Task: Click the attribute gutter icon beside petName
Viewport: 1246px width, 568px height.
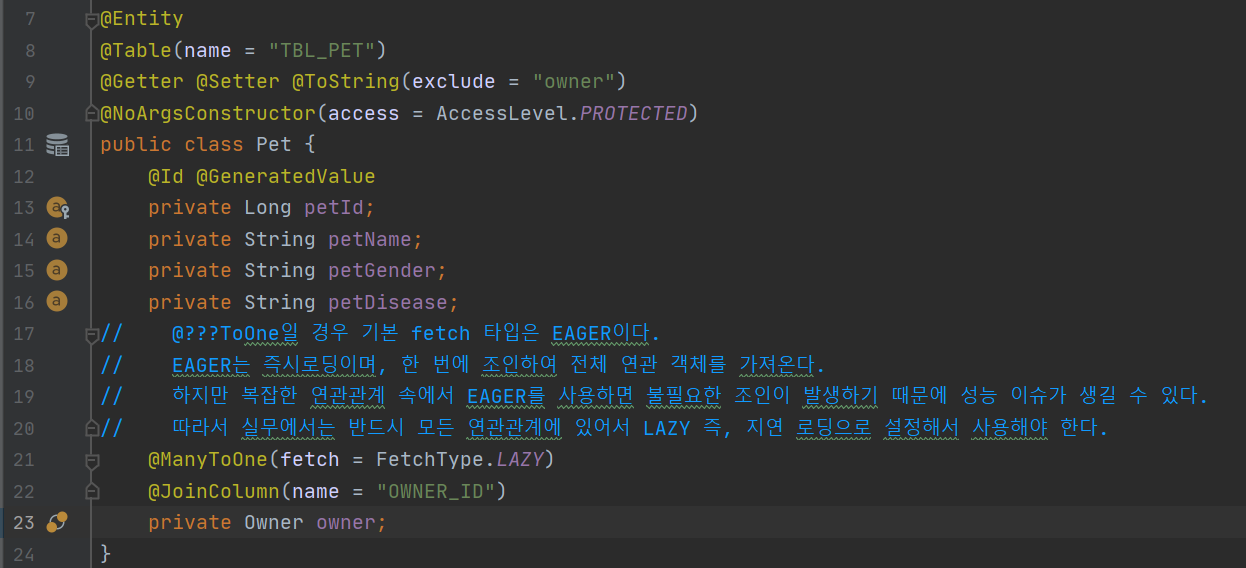Action: (x=57, y=239)
